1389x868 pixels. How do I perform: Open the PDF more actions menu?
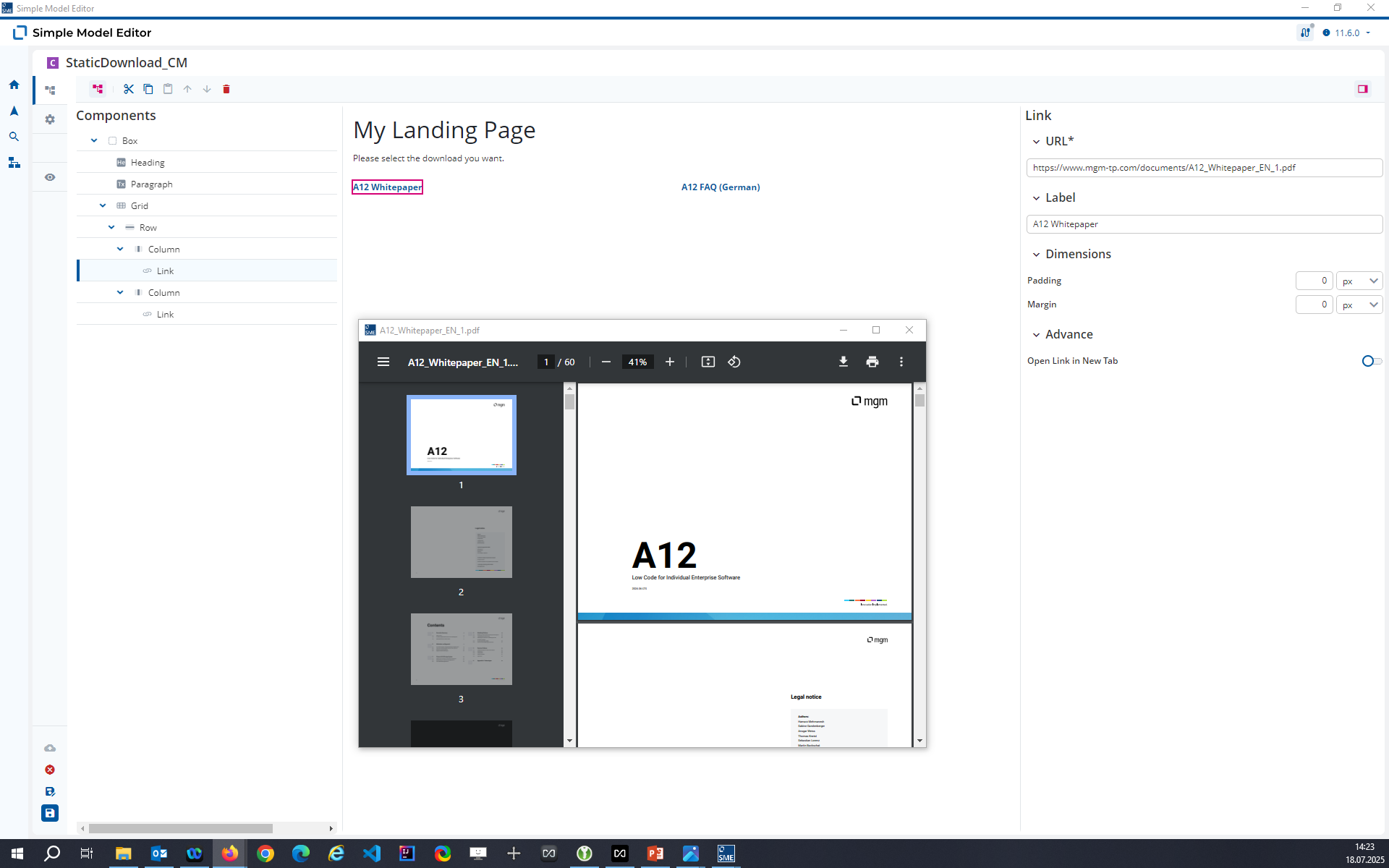pos(901,362)
